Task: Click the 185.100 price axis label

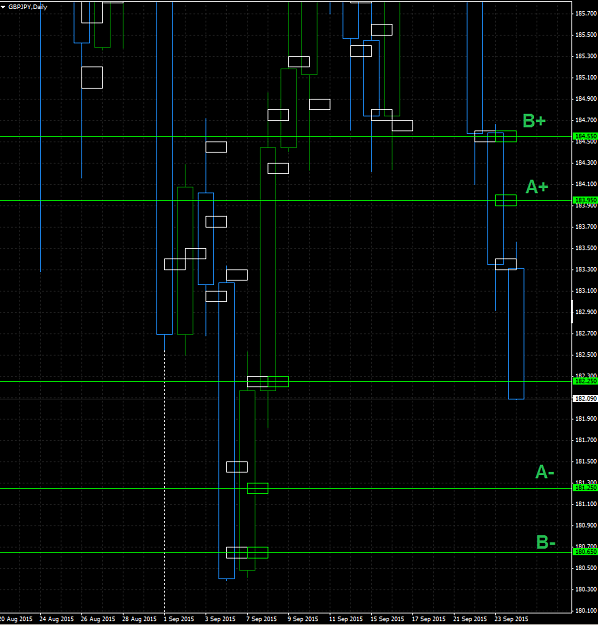Action: pyautogui.click(x=586, y=78)
